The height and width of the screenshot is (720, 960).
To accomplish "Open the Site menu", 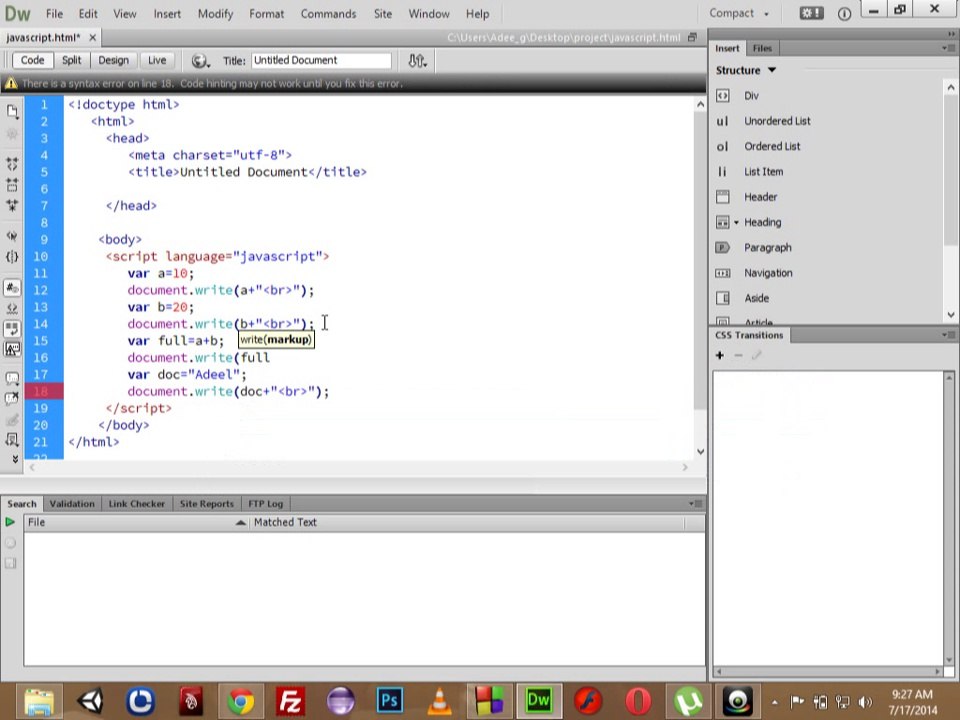I will [383, 13].
